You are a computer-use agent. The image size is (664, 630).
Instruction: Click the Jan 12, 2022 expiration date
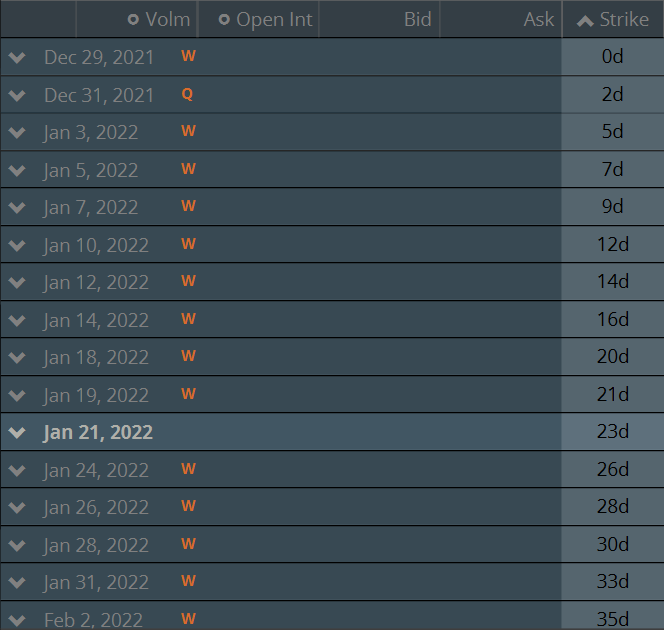click(x=96, y=283)
